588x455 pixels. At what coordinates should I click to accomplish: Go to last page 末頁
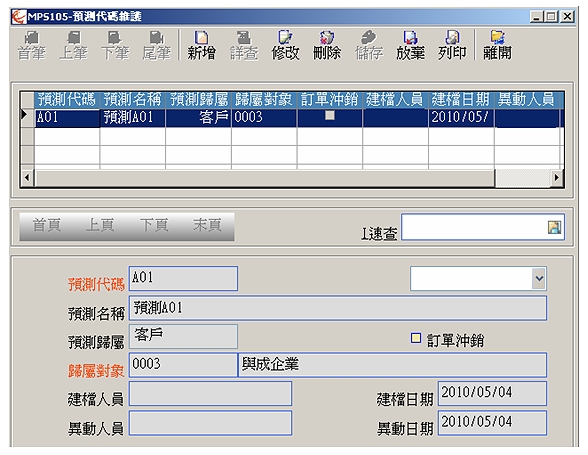[x=207, y=225]
